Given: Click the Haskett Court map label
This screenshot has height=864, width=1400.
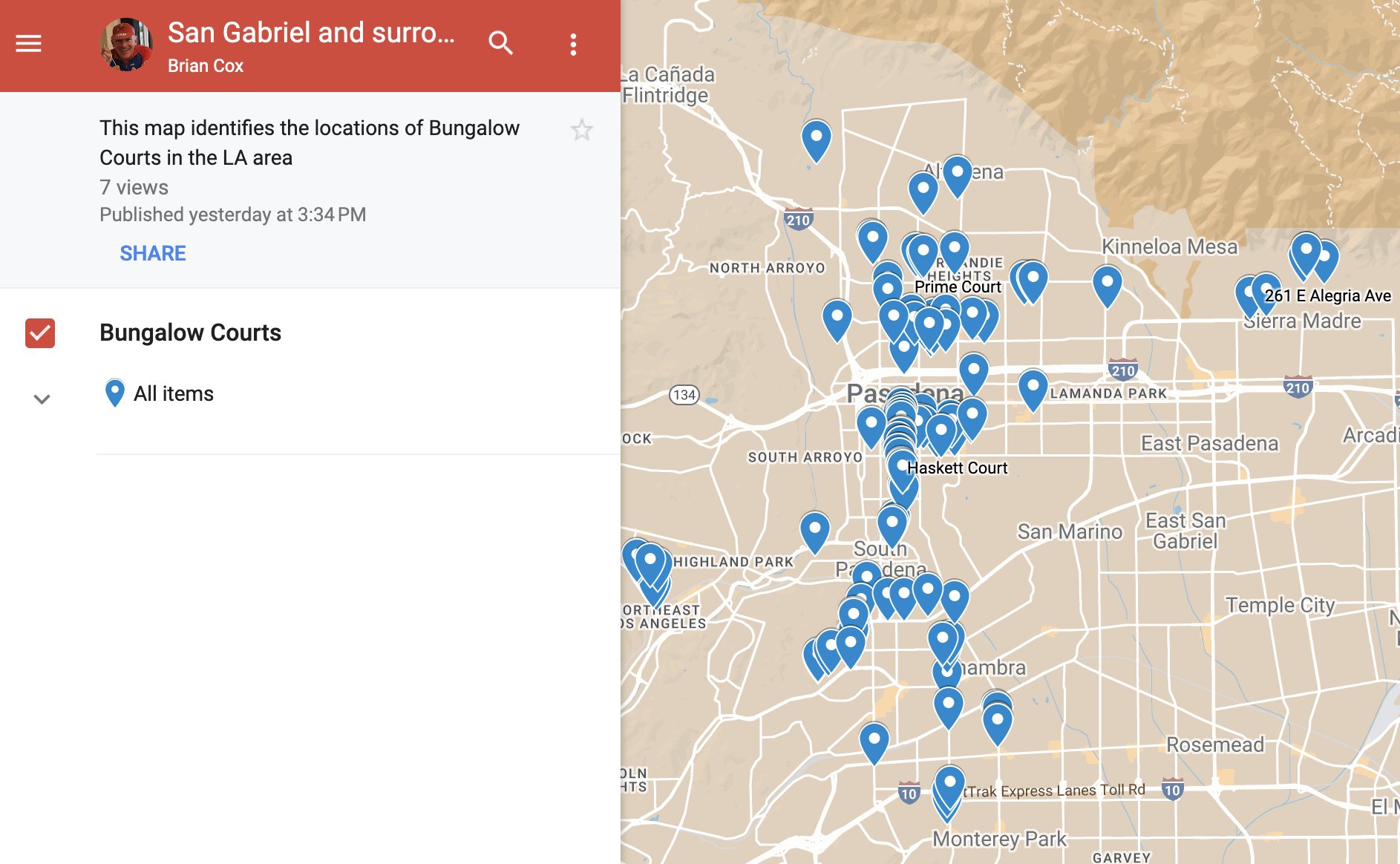Looking at the screenshot, I should [x=957, y=468].
